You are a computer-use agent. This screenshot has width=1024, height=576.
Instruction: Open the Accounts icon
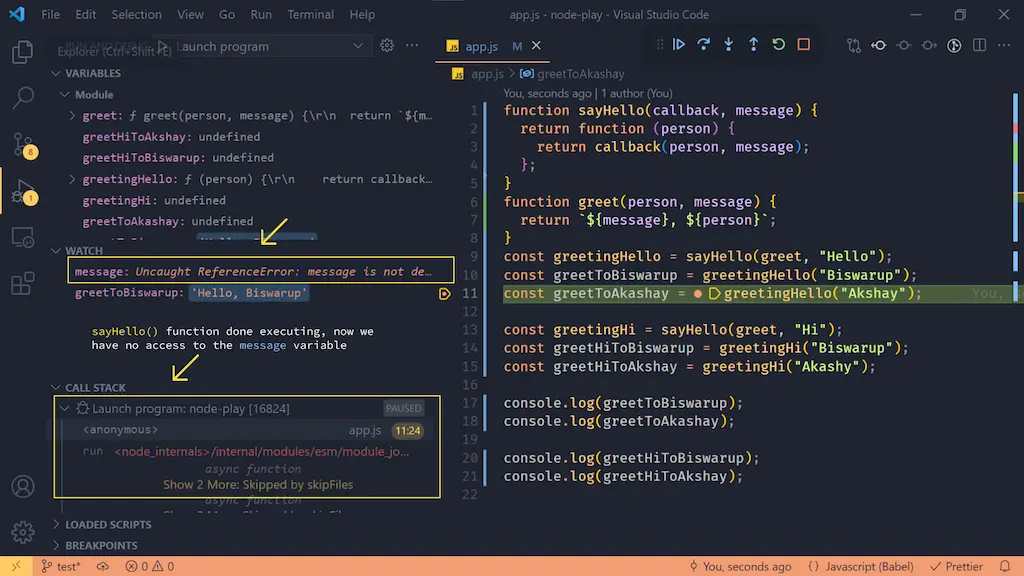coord(22,487)
